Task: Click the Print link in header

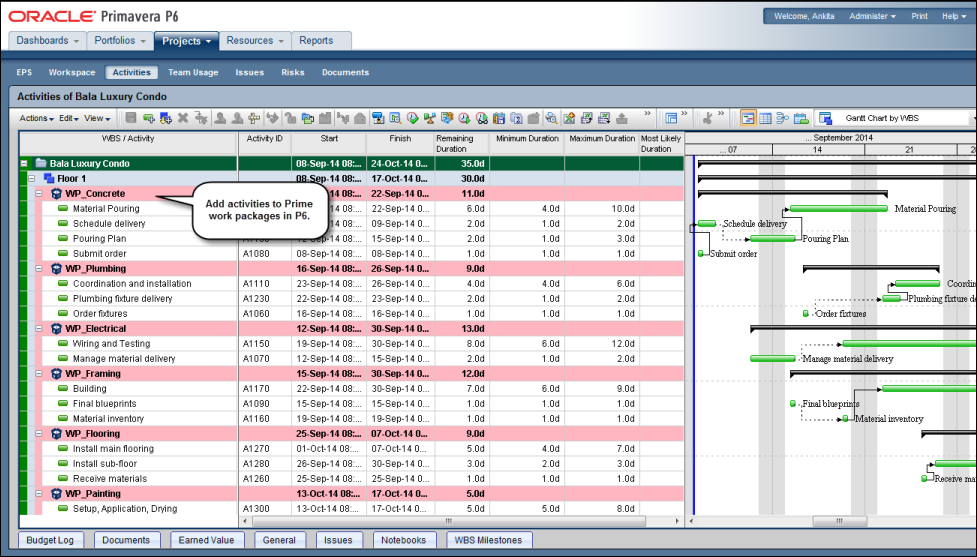Action: pos(919,16)
